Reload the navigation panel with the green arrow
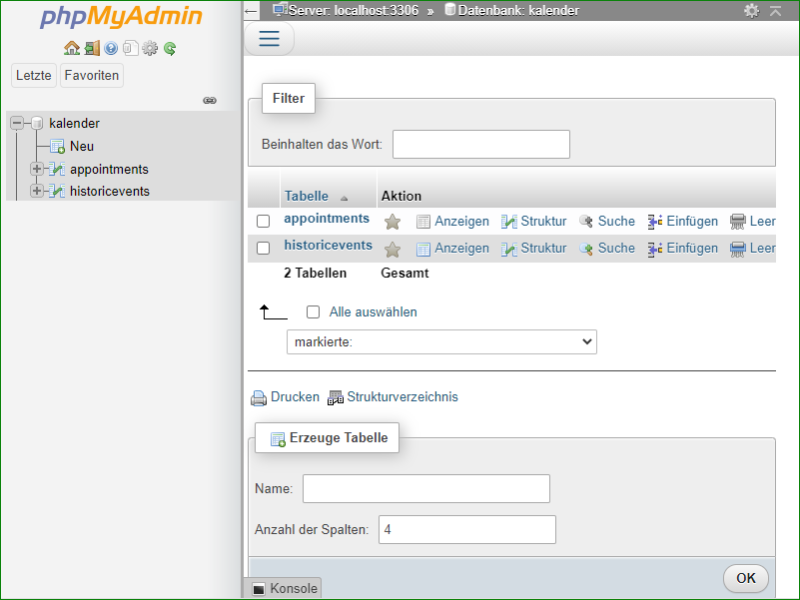The image size is (800, 600). click(170, 48)
